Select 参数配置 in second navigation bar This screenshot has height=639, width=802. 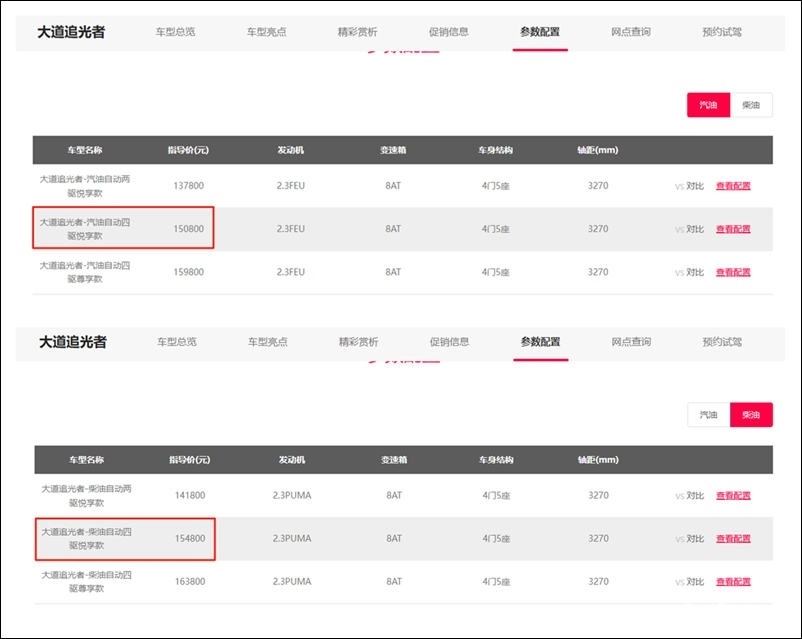(540, 342)
